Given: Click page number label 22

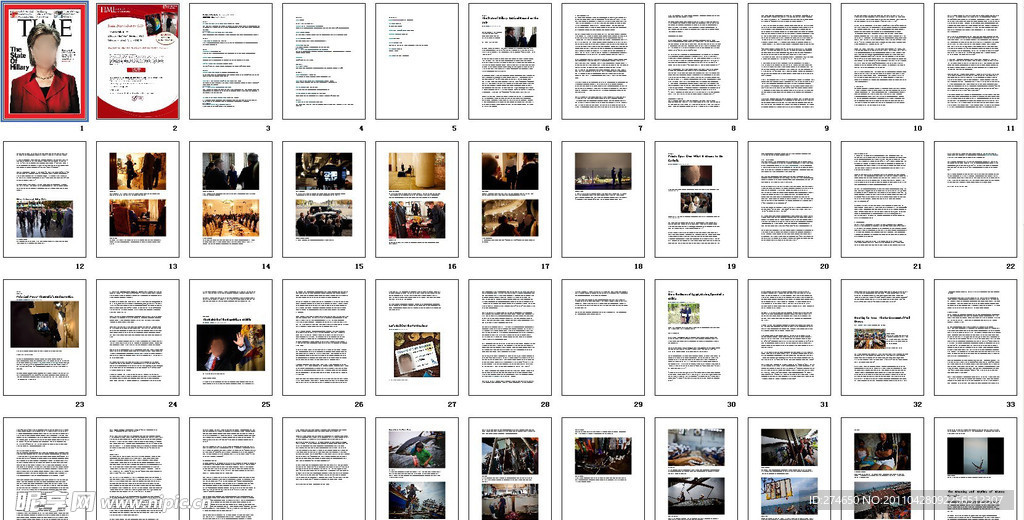Looking at the screenshot, I should pos(1010,266).
